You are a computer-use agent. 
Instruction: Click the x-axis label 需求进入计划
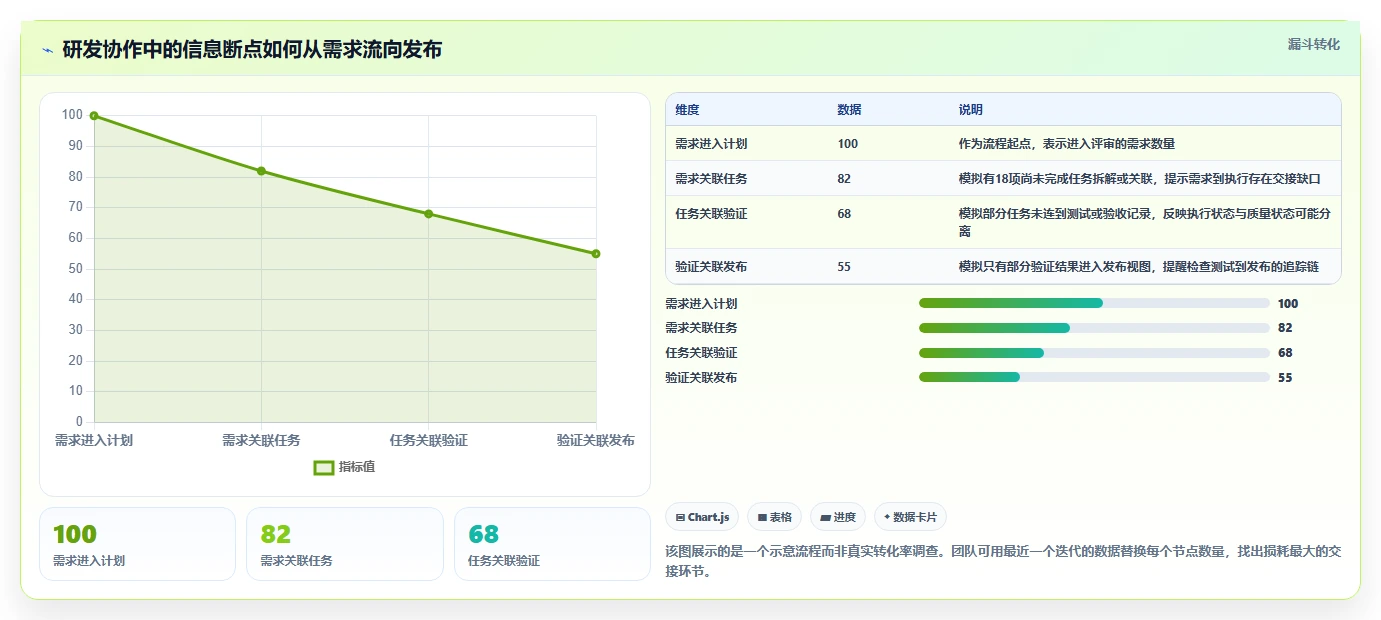click(x=94, y=440)
